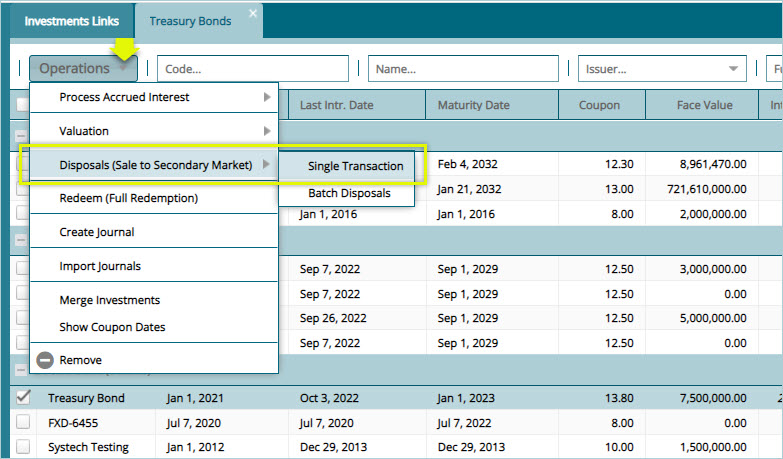
Task: Click the Name search field
Action: (x=463, y=68)
